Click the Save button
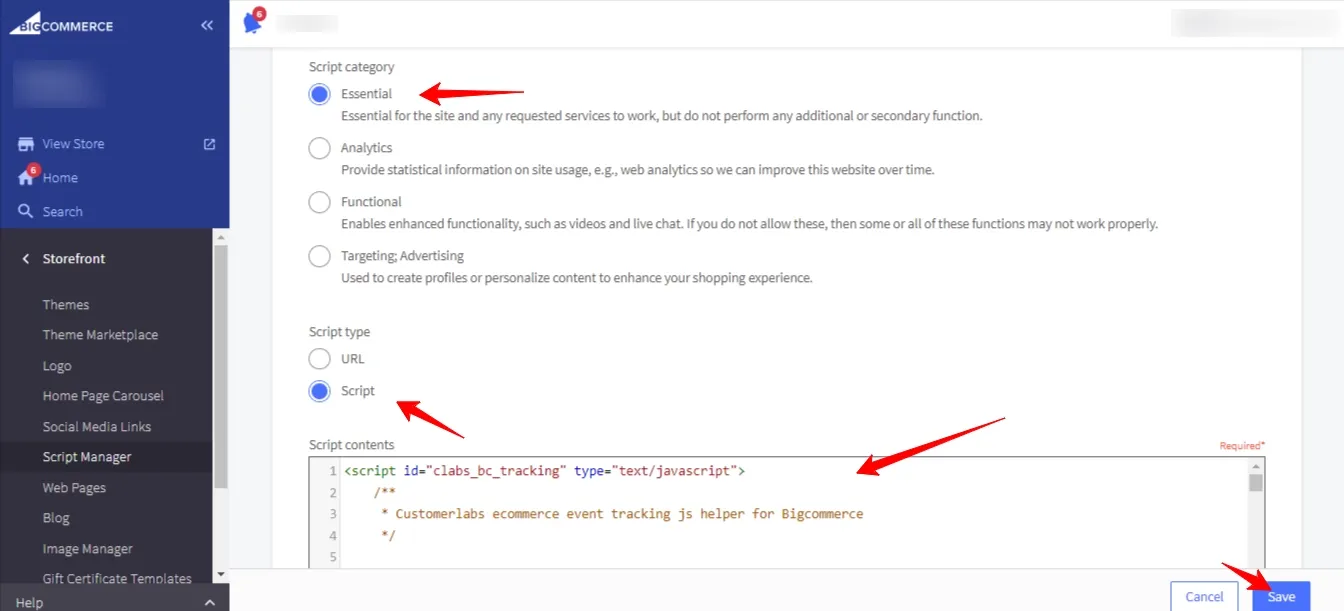This screenshot has width=1344, height=611. 1281,597
